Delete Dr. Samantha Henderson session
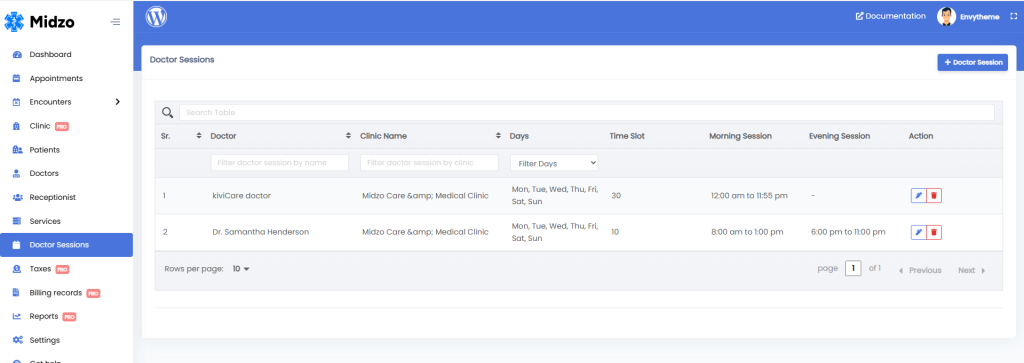 pyautogui.click(x=934, y=232)
